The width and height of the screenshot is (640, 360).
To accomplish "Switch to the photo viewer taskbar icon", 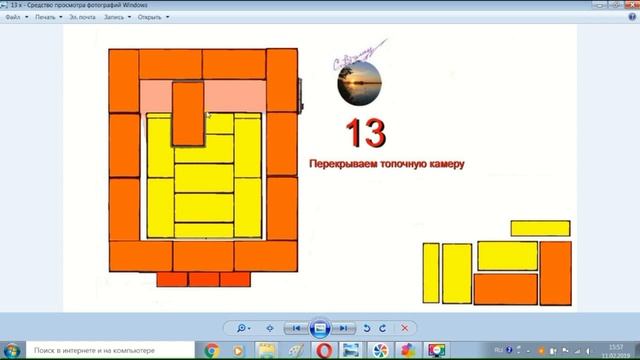I will click(351, 350).
